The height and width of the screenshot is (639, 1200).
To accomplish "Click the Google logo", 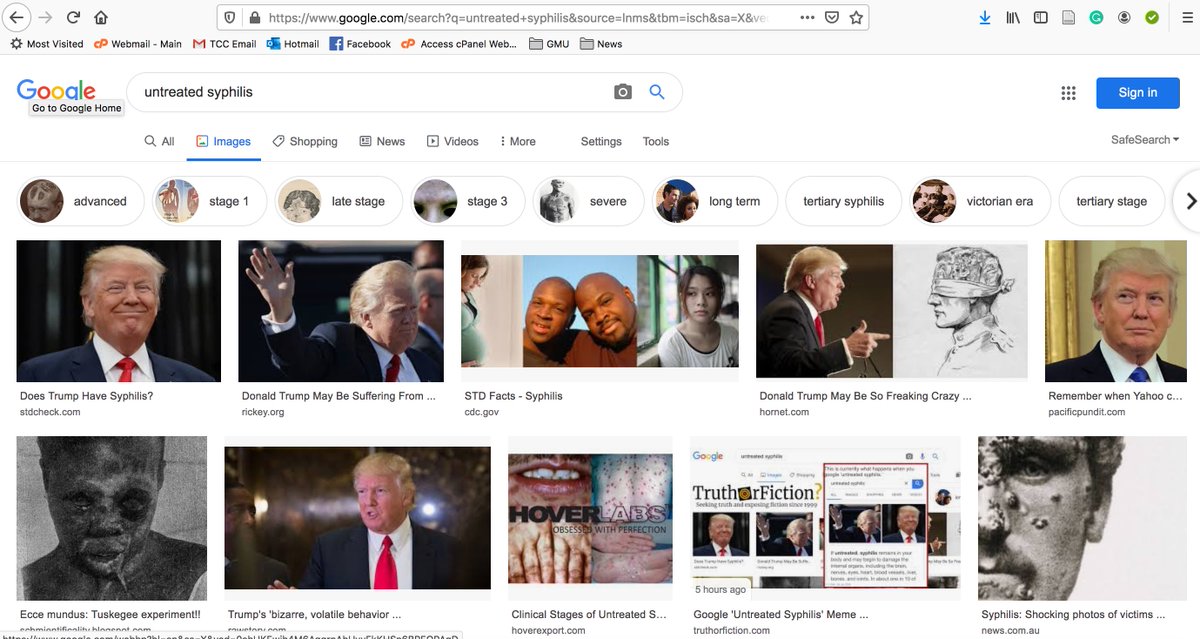I will 56,90.
